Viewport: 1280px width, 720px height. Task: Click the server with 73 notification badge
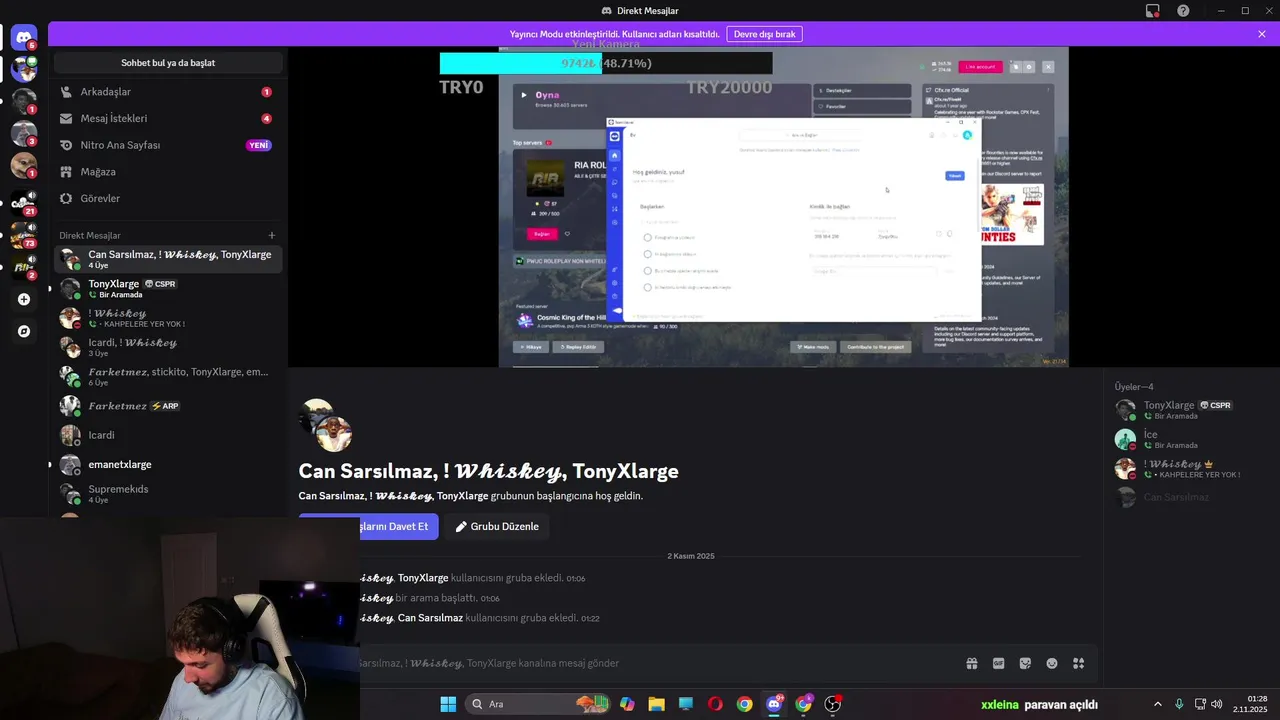[24, 235]
